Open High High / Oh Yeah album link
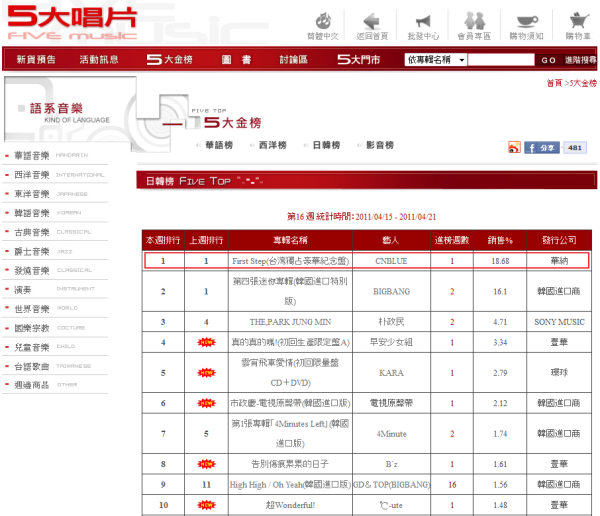 (x=290, y=485)
